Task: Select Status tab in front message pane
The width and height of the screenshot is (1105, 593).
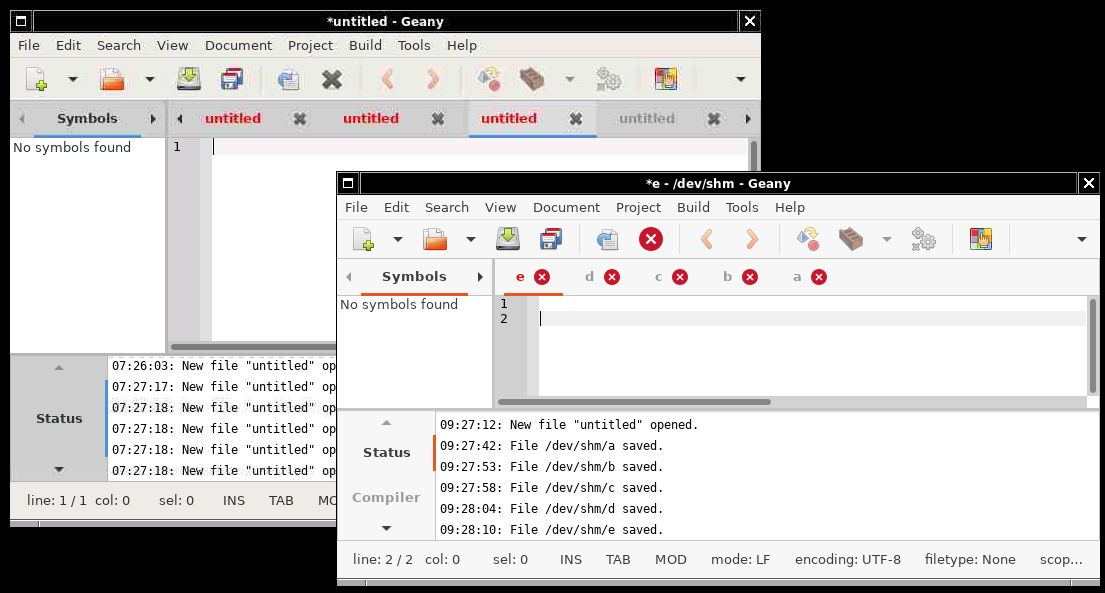Action: (386, 453)
